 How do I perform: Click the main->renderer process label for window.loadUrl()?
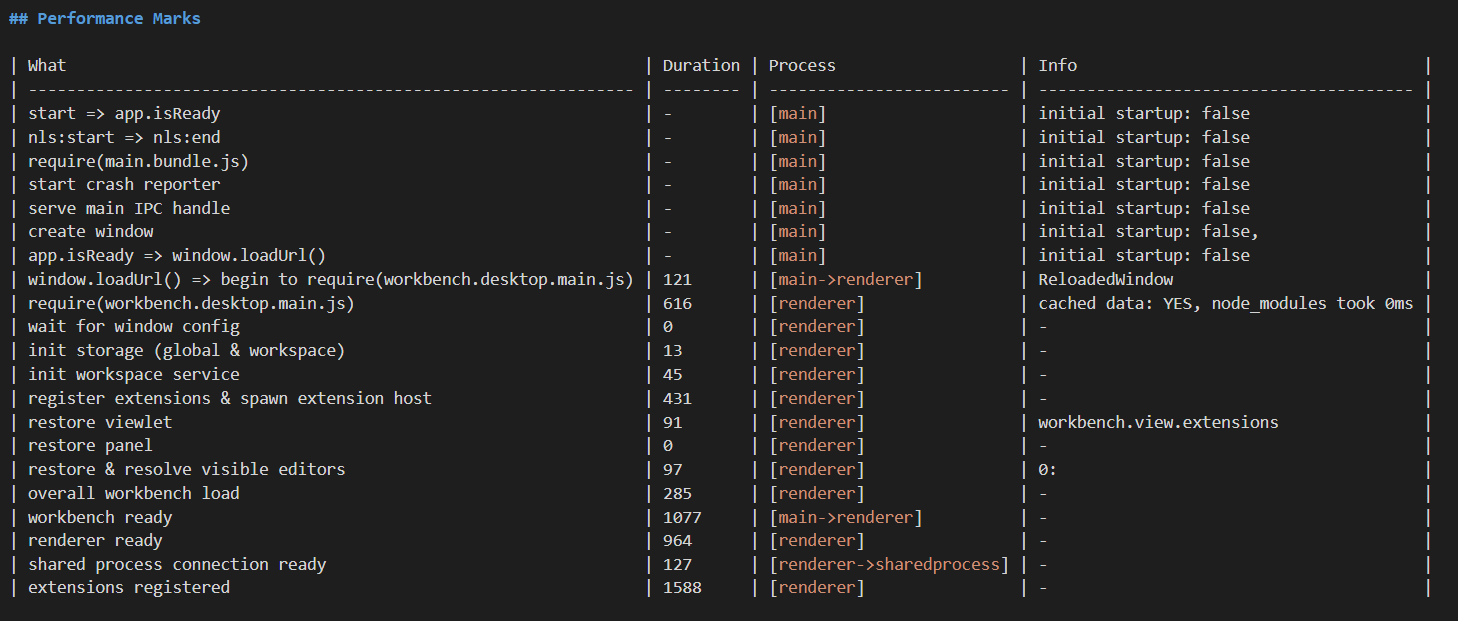847,279
